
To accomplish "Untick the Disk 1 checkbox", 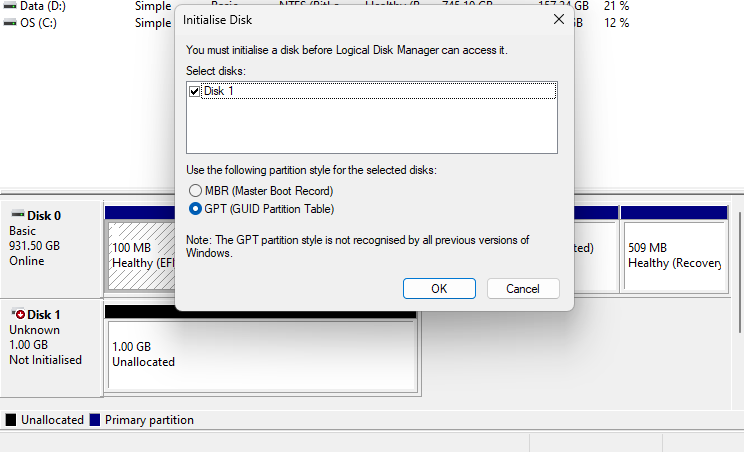I will click(194, 91).
